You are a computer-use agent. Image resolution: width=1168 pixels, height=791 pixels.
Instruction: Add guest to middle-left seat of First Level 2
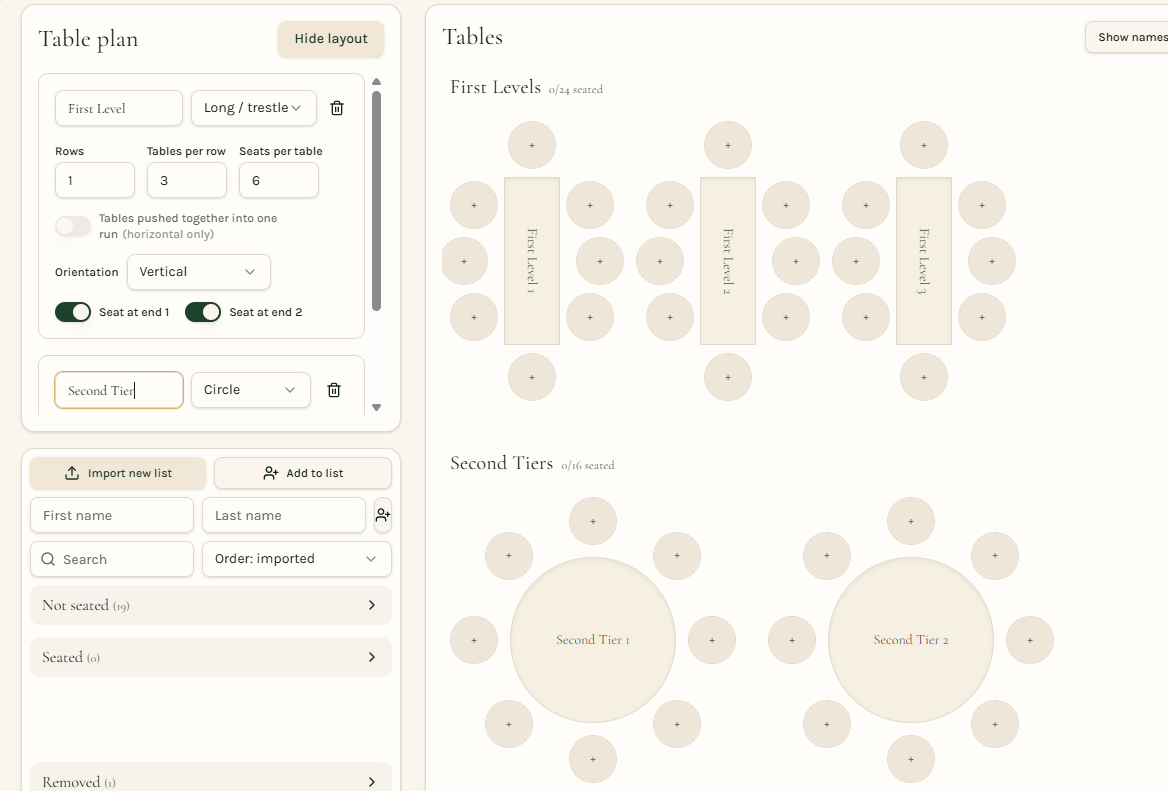[660, 261]
